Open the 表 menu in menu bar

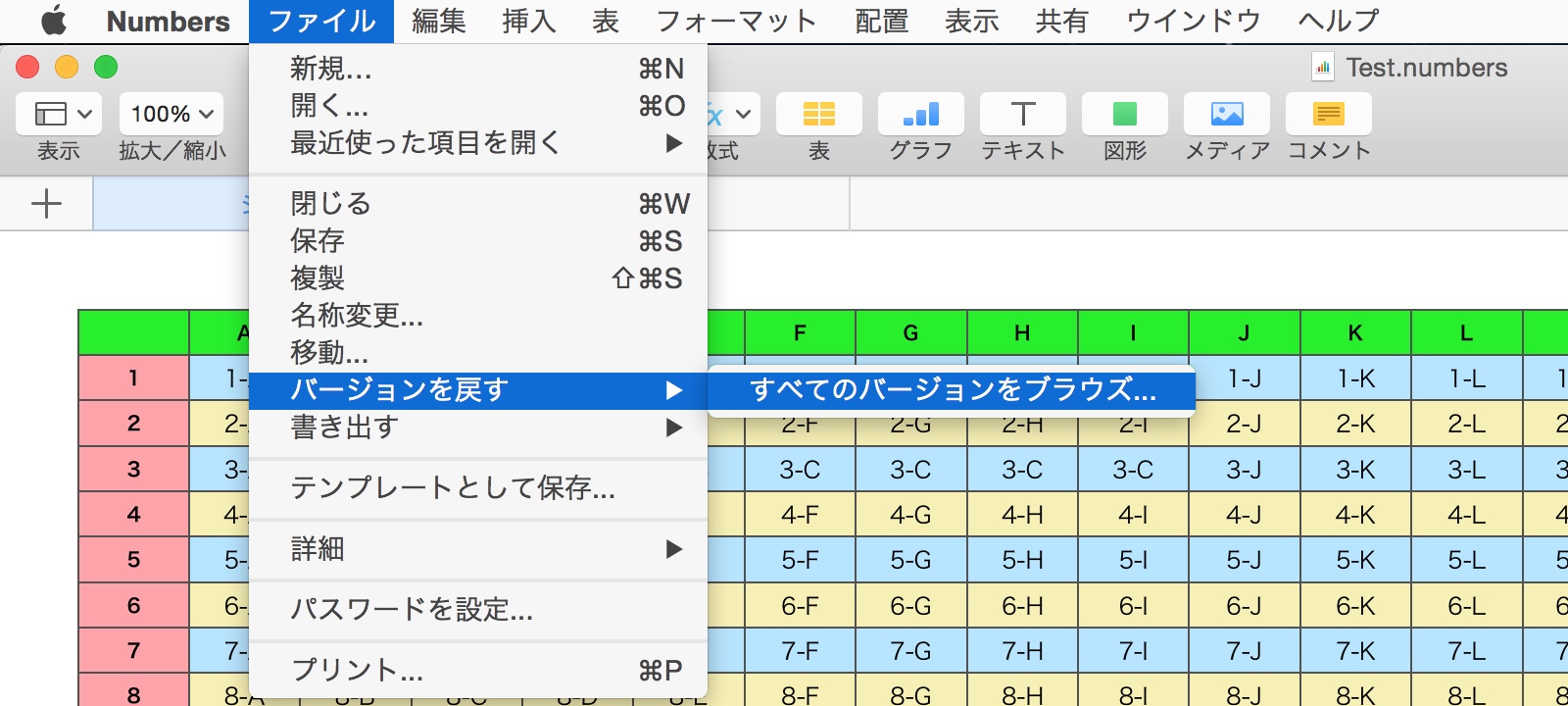click(x=606, y=21)
